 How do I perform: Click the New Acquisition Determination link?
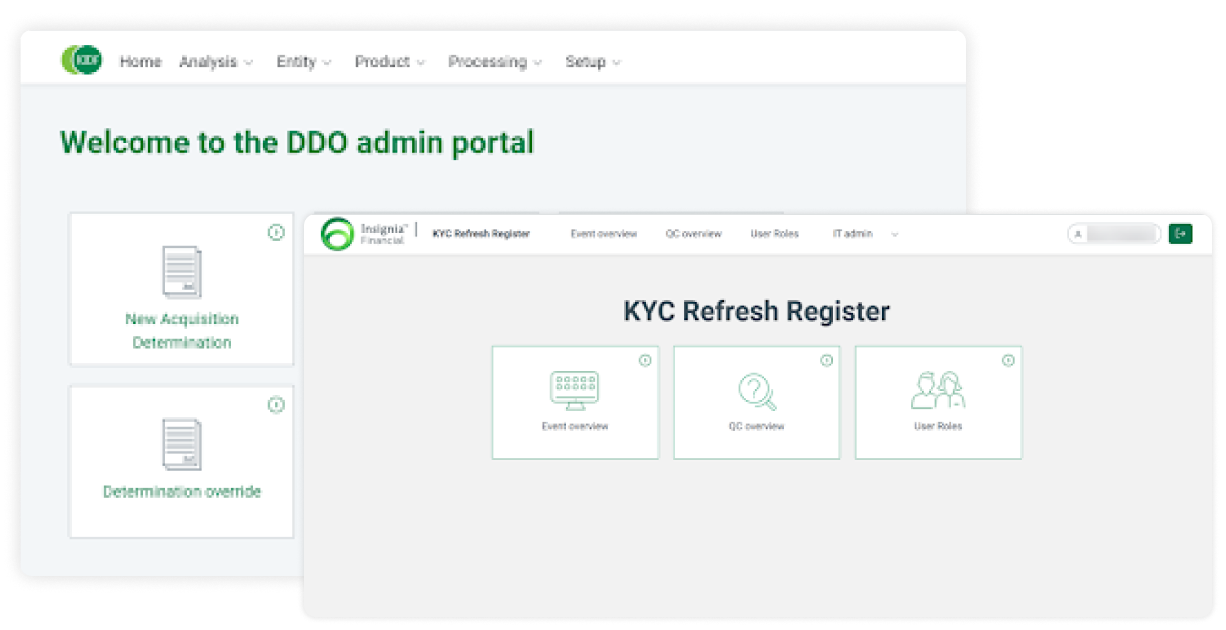pyautogui.click(x=182, y=331)
